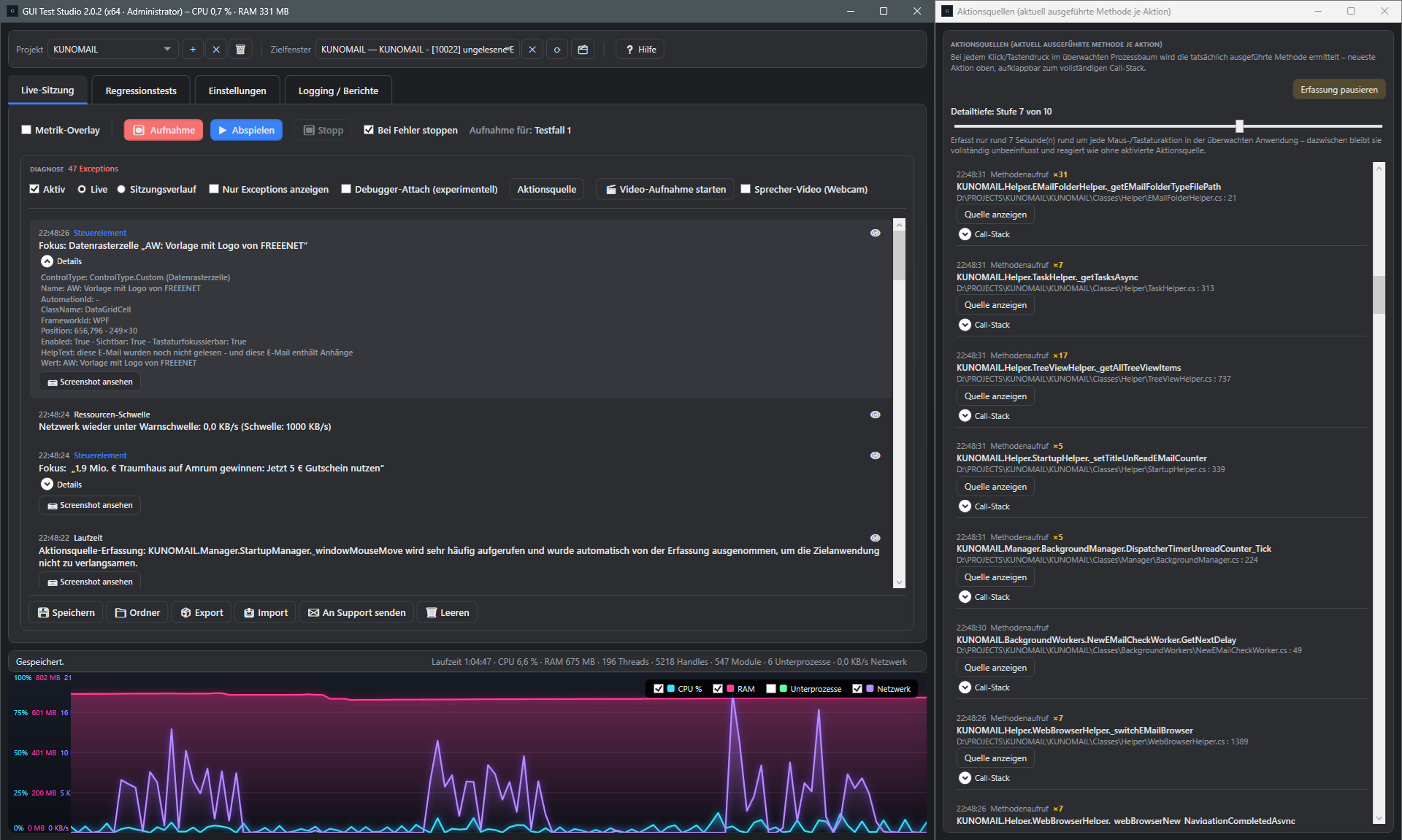Click the X icon next to the project dropdown
1402x840 pixels.
[216, 50]
